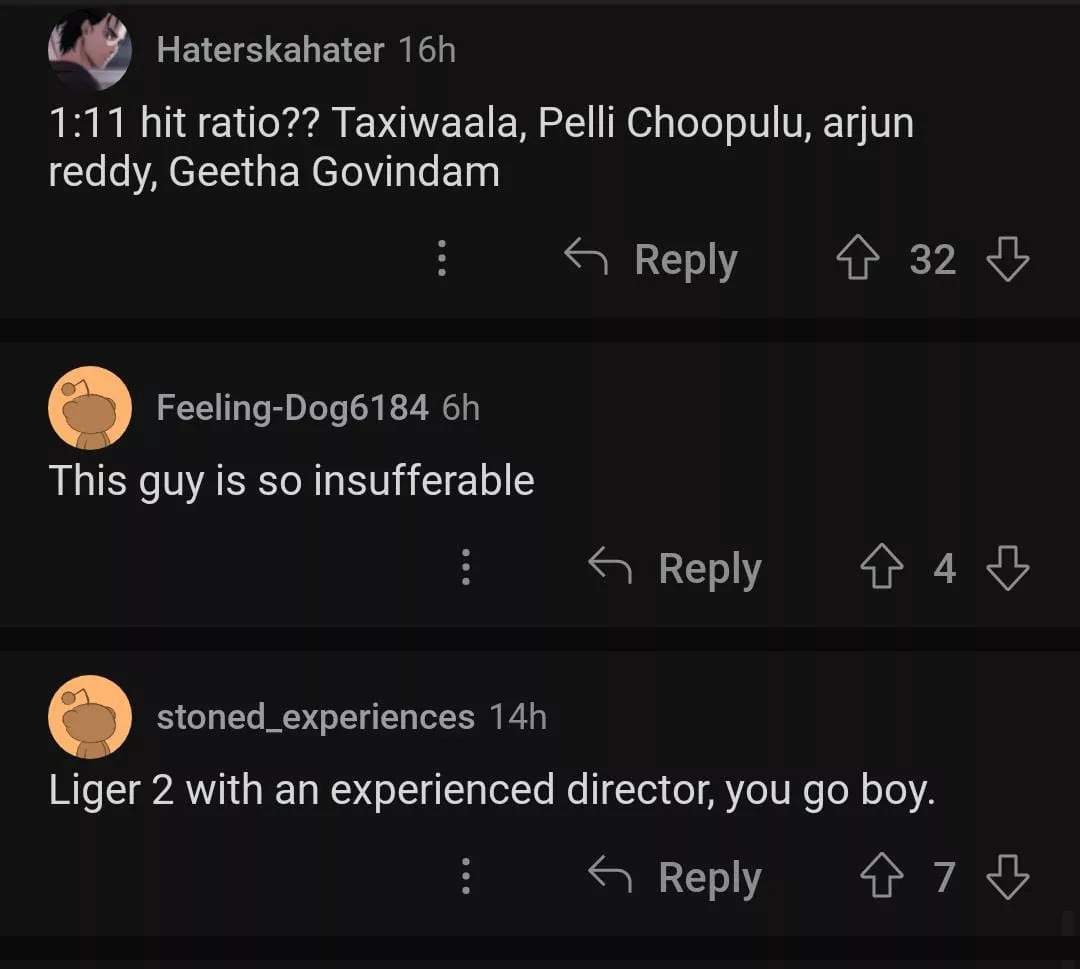Open Haterskahater's profile avatar
The image size is (1080, 969).
(x=90, y=50)
